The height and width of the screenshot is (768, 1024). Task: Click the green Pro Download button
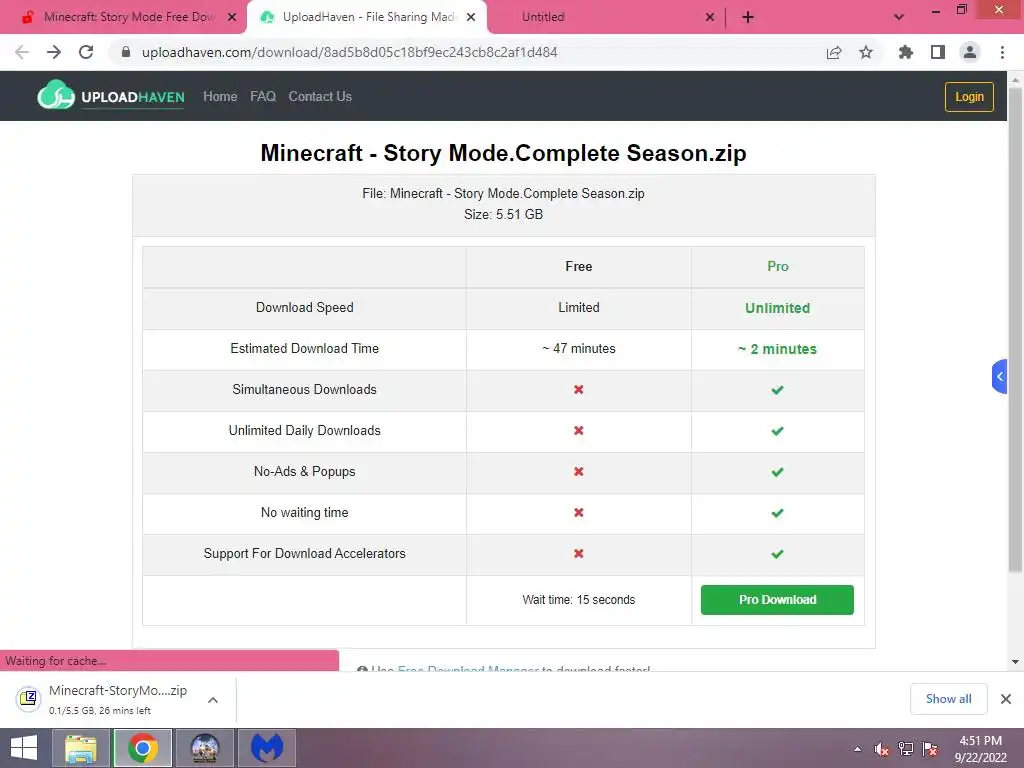tap(777, 600)
